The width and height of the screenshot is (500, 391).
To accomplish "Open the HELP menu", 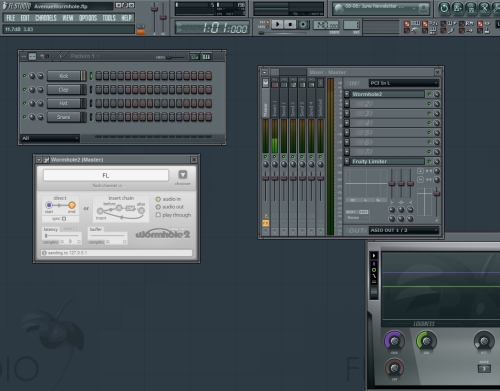I will pos(126,18).
